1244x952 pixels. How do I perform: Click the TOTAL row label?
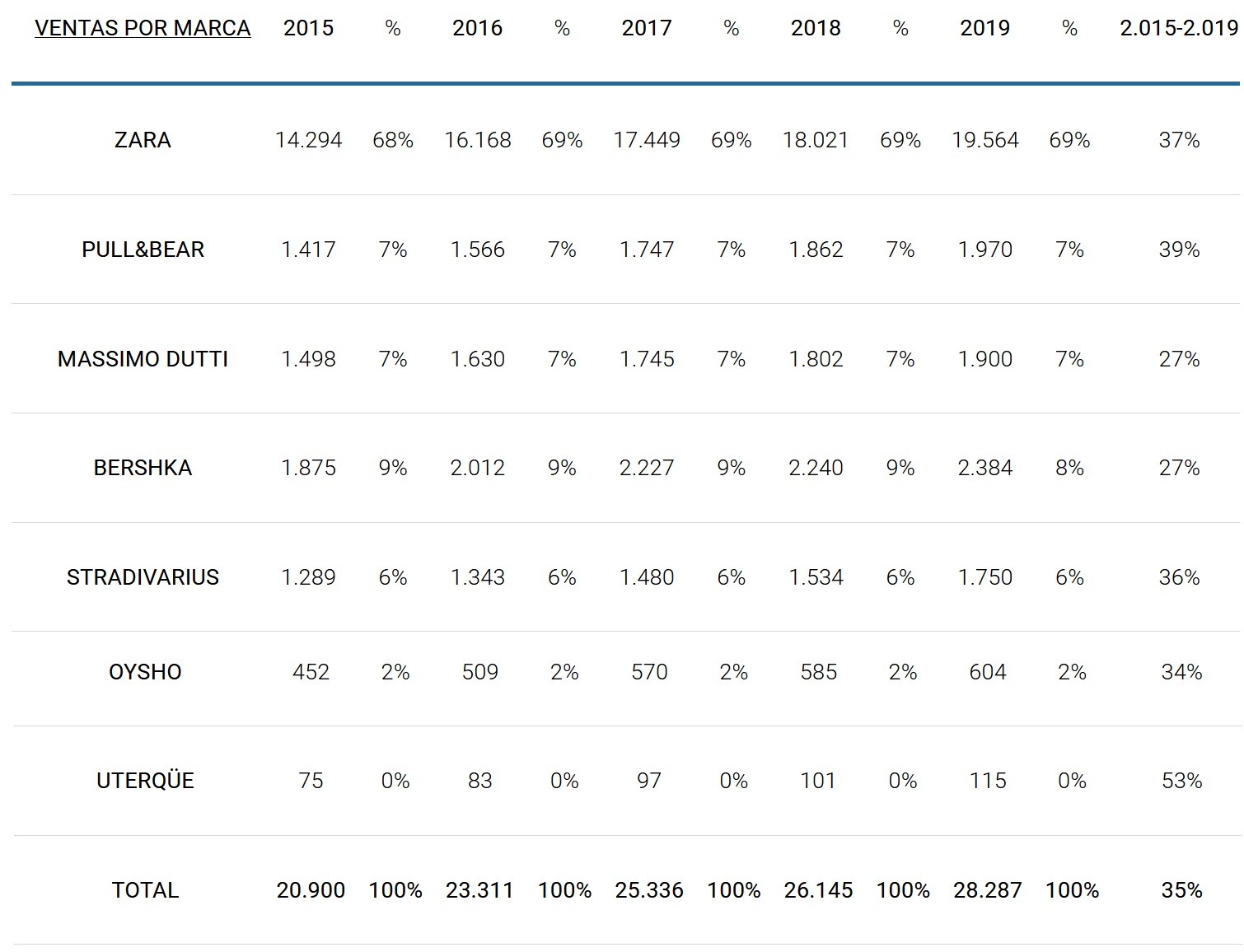[x=145, y=890]
